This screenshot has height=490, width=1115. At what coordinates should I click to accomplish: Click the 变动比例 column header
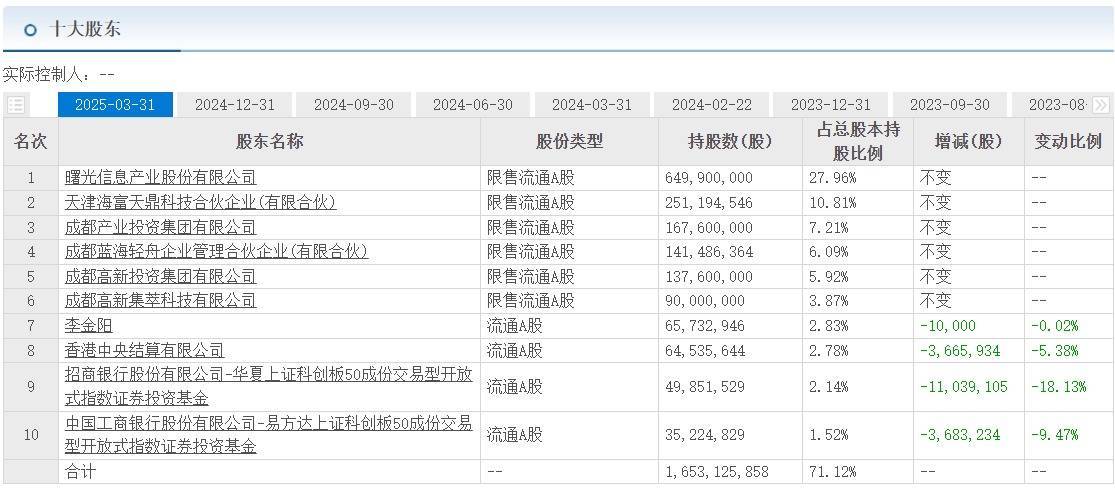pyautogui.click(x=1068, y=142)
